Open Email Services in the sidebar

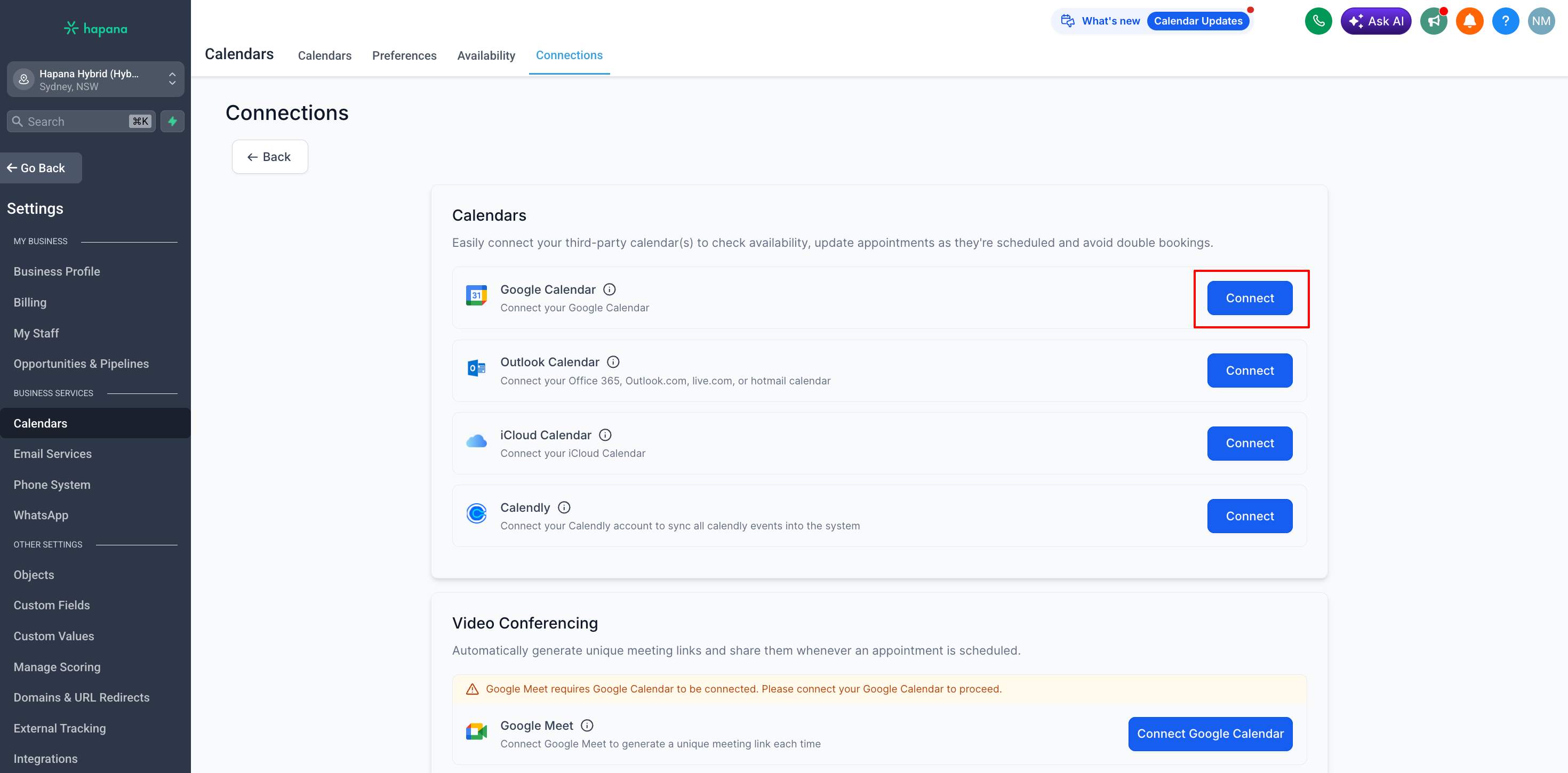coord(53,454)
